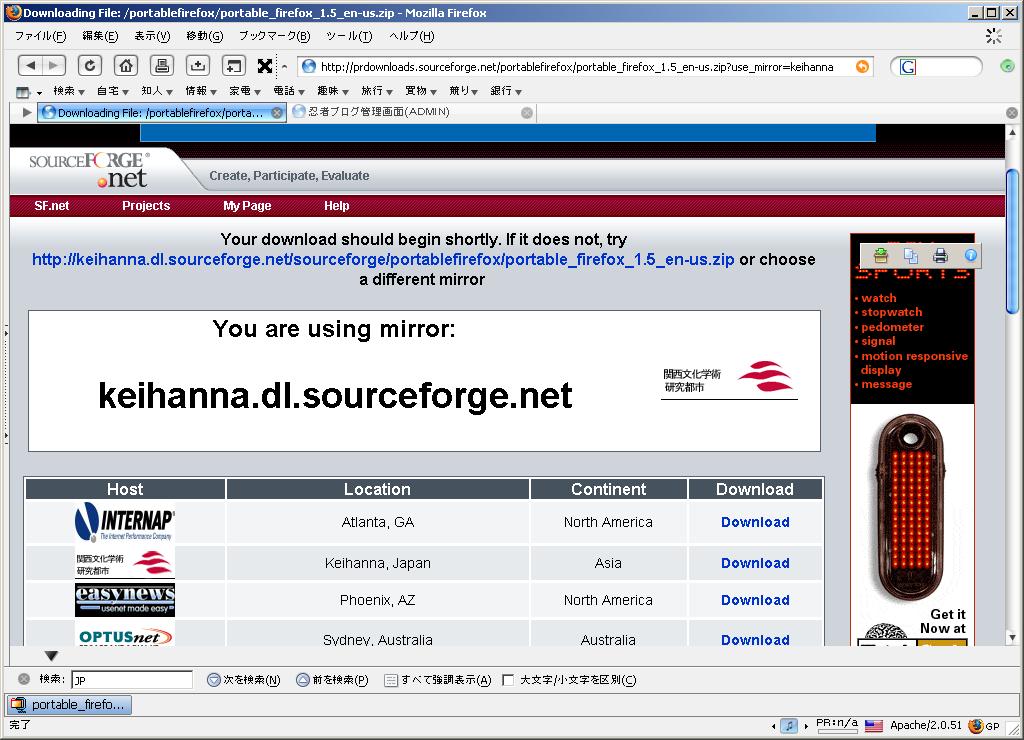The image size is (1024, 740).
Task: Click the green icon at toolbar right edge
Action: 1007,66
